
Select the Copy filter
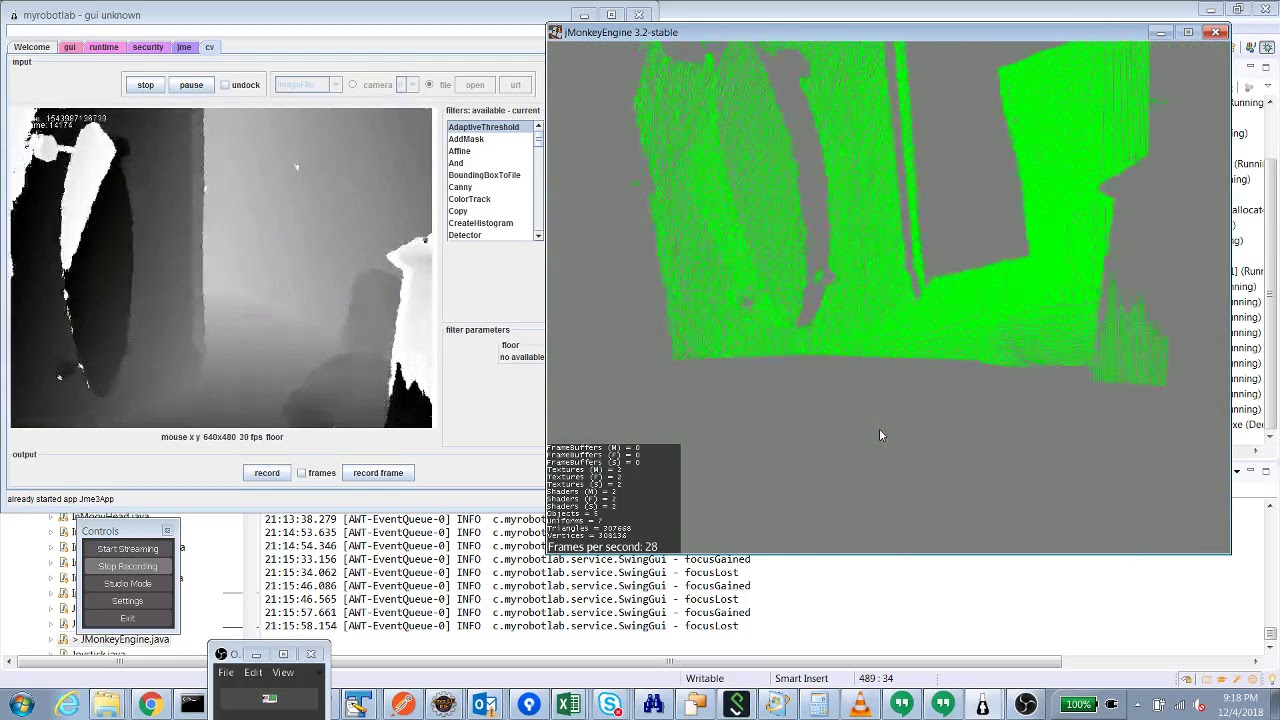[x=490, y=211]
